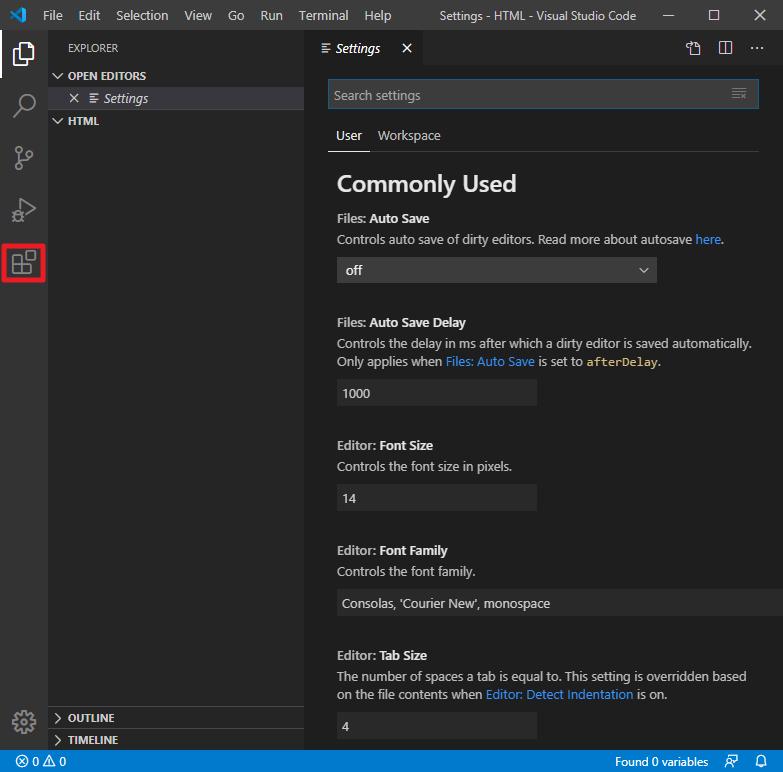
Task: Open the Go menu
Action: pos(236,15)
